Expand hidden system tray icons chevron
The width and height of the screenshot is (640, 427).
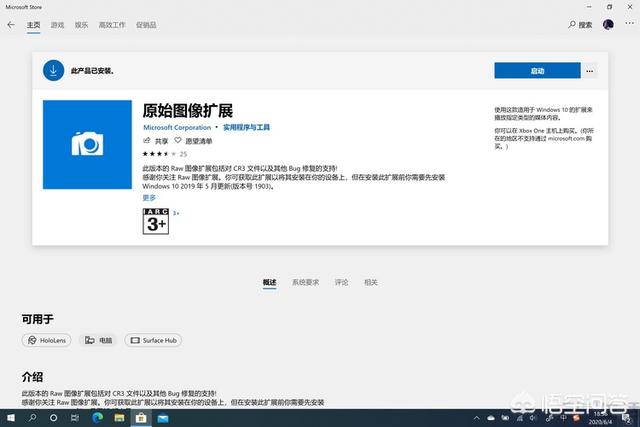[476, 418]
